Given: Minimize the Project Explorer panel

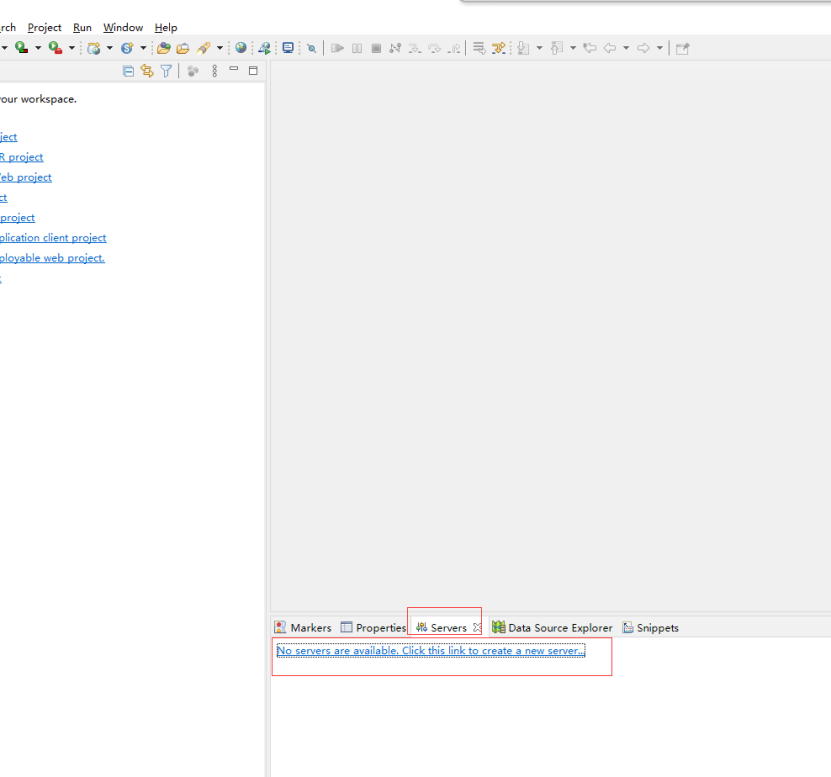Looking at the screenshot, I should tap(234, 69).
